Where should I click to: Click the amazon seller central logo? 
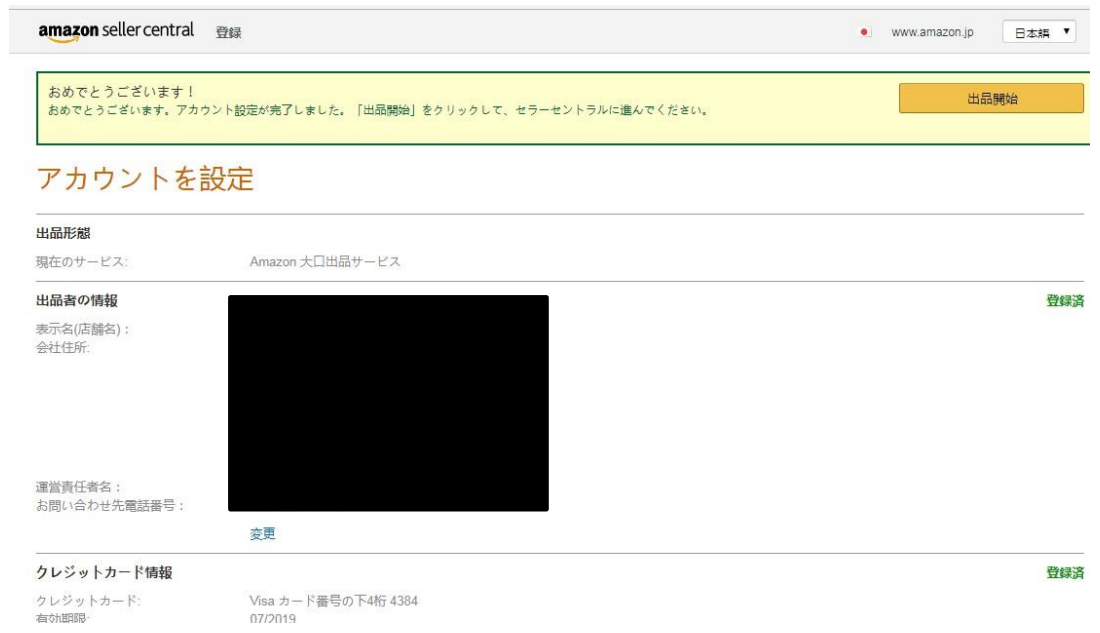116,32
